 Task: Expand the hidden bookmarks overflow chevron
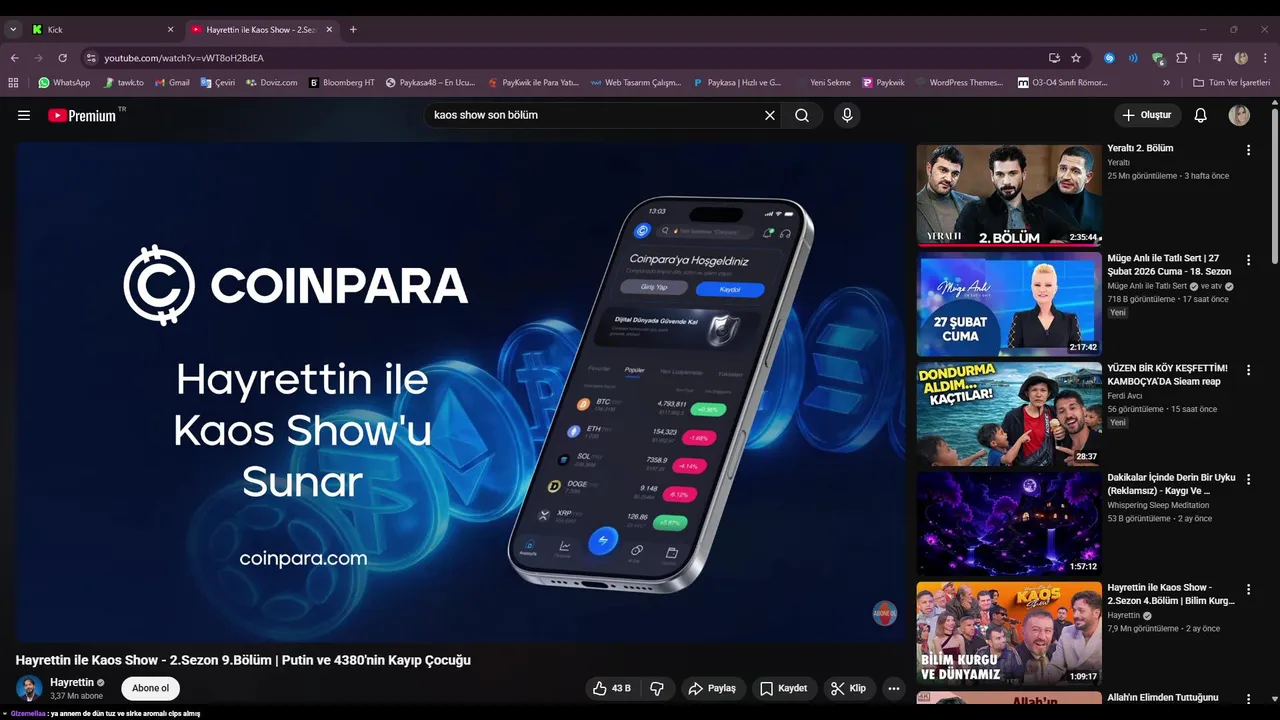coord(1166,83)
